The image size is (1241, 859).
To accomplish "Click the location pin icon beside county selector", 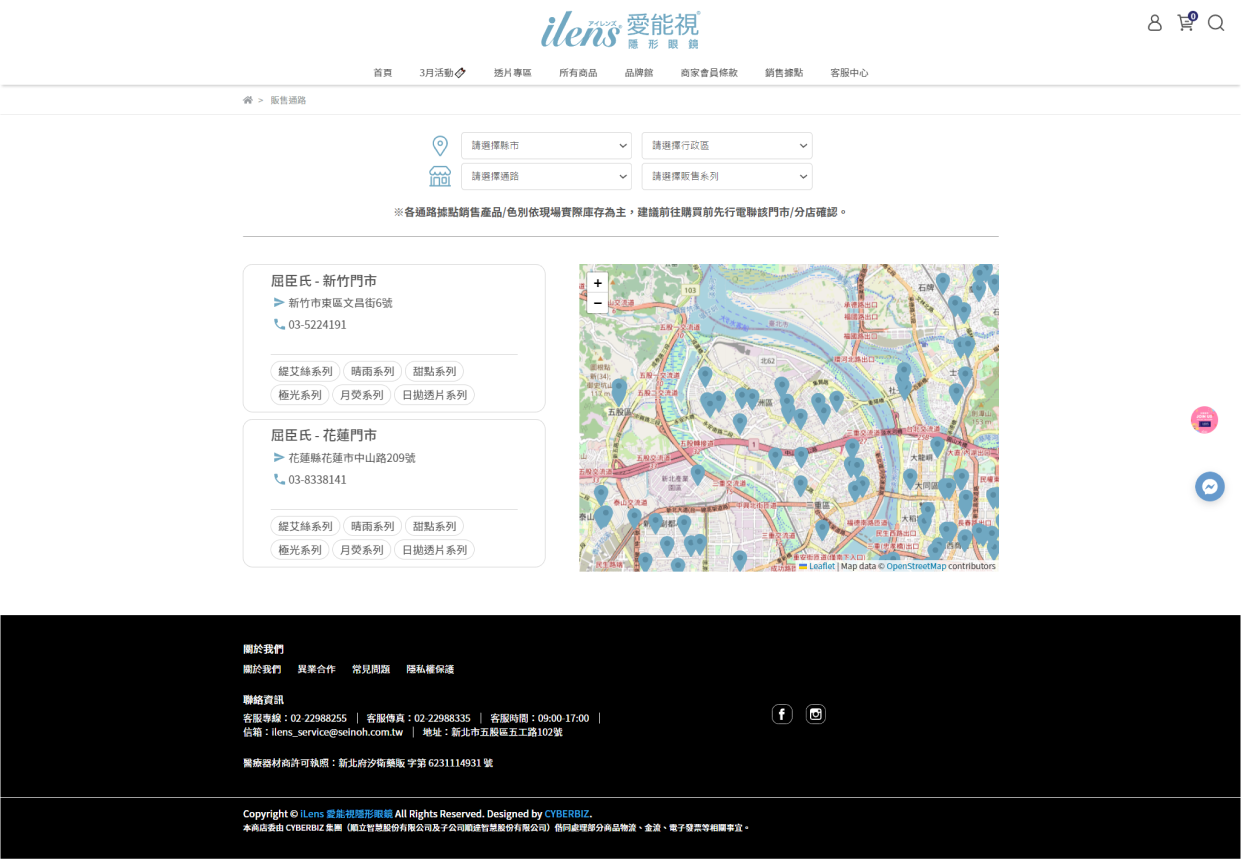I will [439, 145].
